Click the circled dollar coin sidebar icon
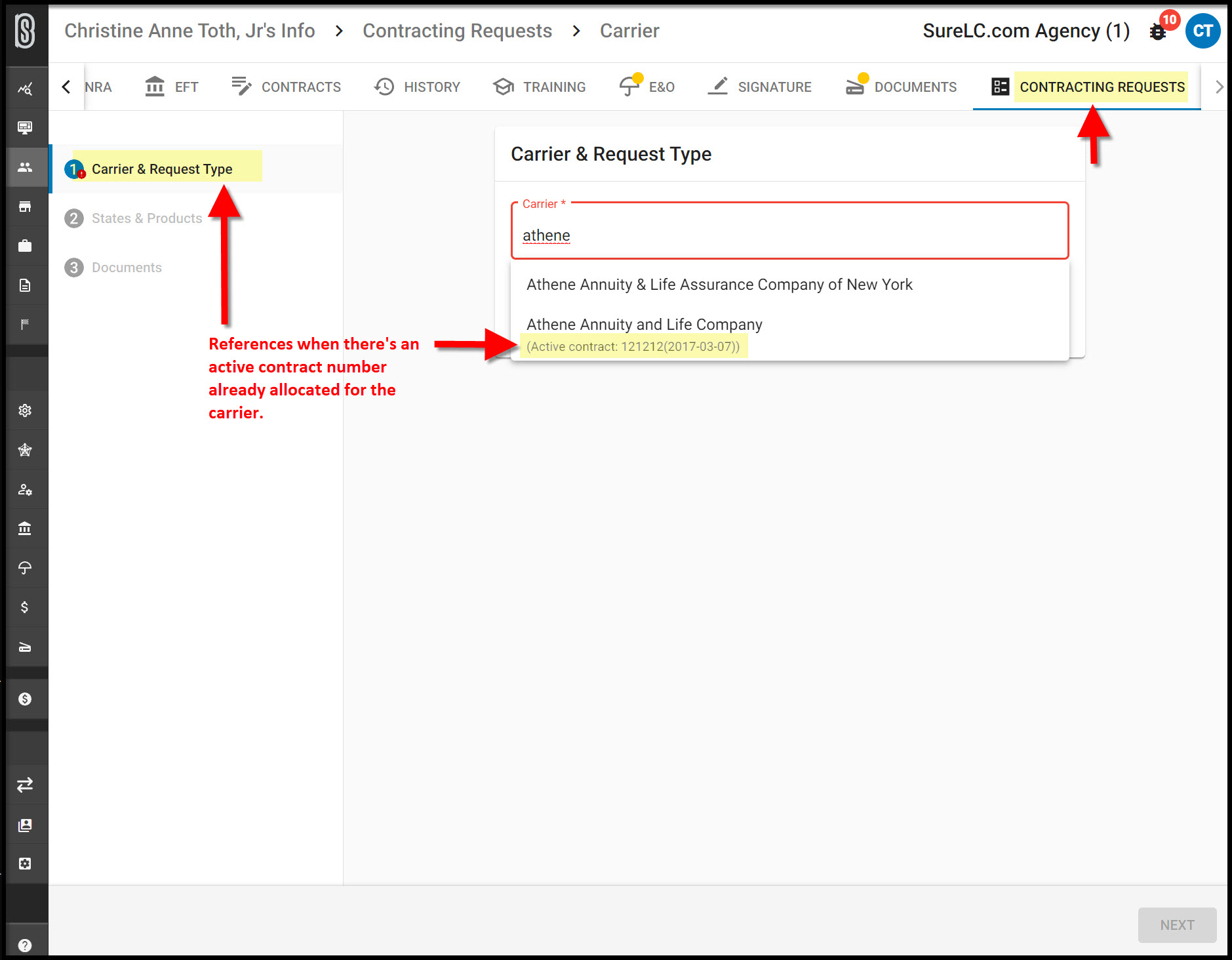Screen dimensions: 1232x960 [25, 699]
